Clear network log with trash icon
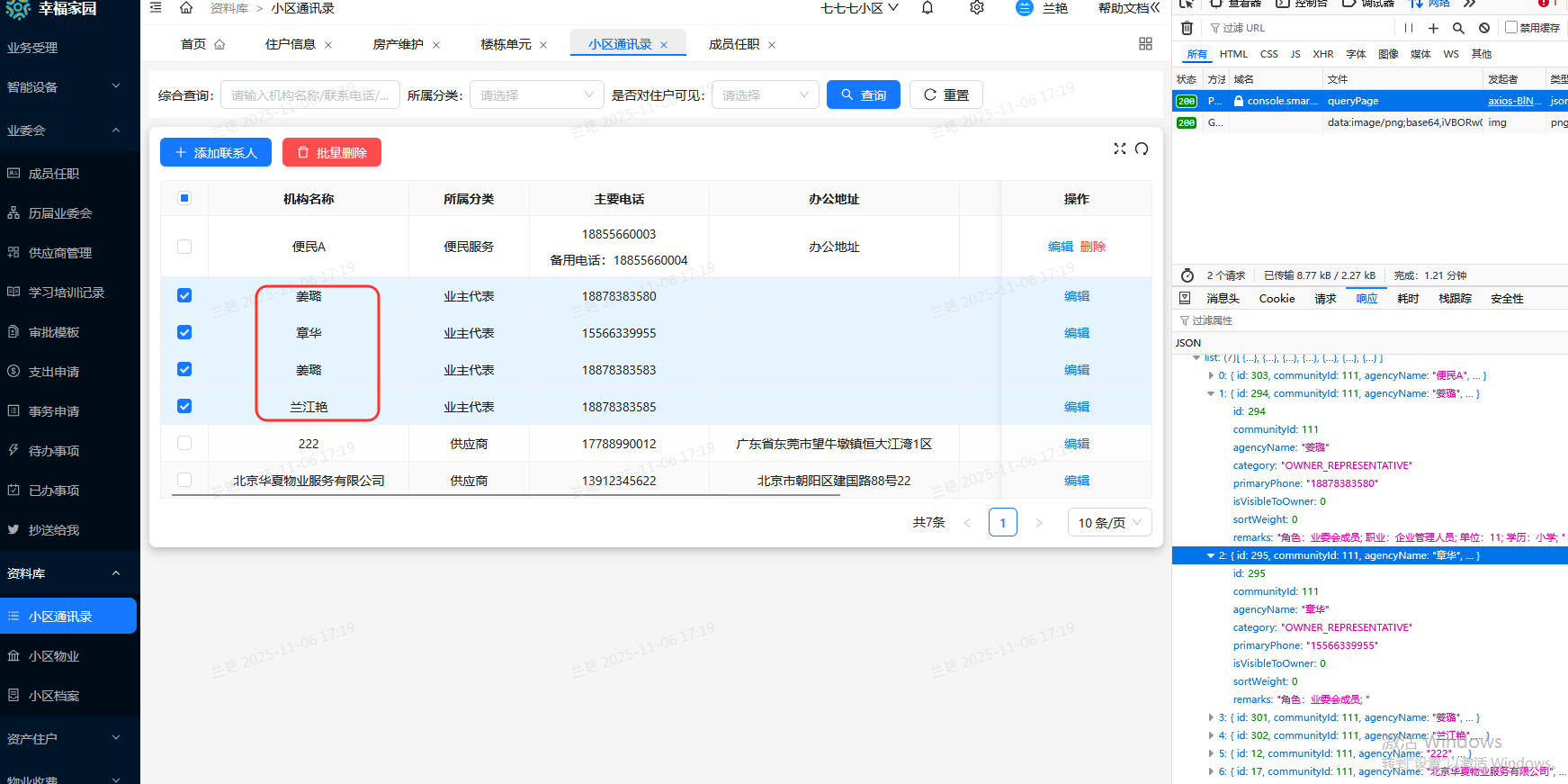This screenshot has height=784, width=1568. coord(1187,28)
